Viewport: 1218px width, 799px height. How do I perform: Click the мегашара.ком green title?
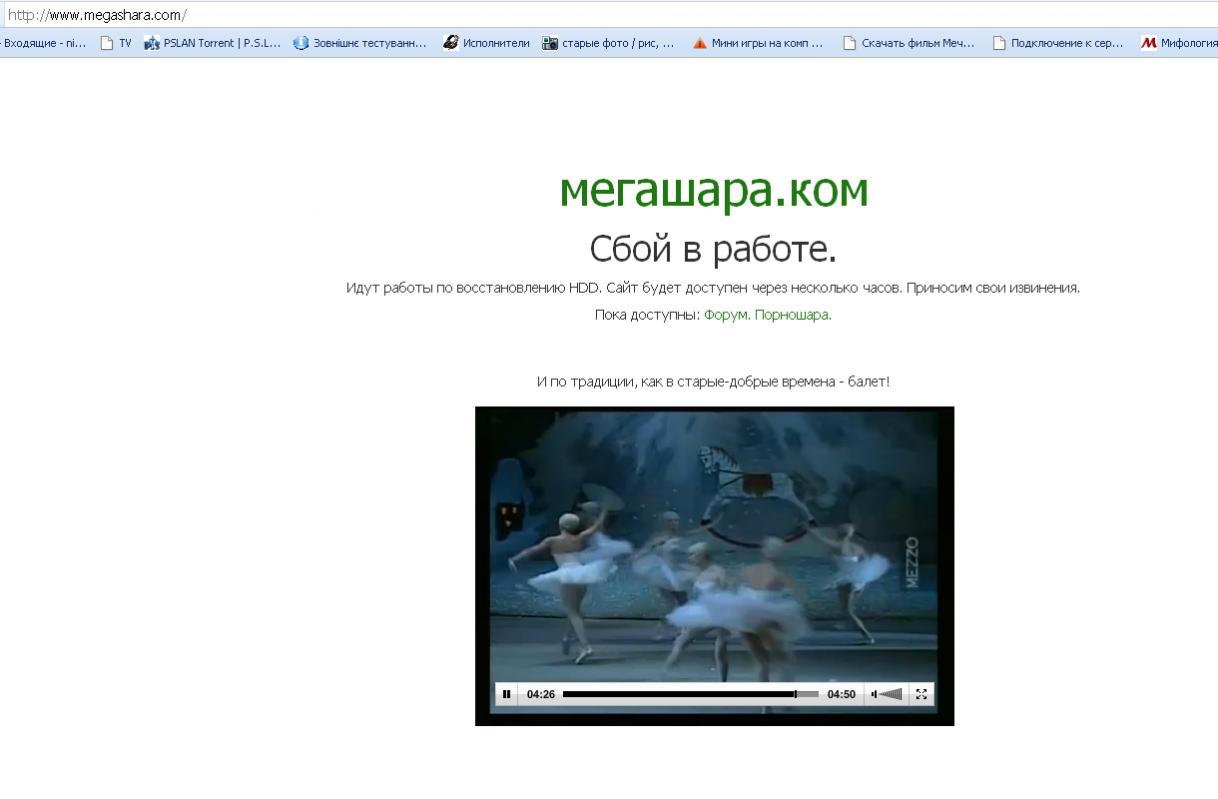(x=714, y=189)
